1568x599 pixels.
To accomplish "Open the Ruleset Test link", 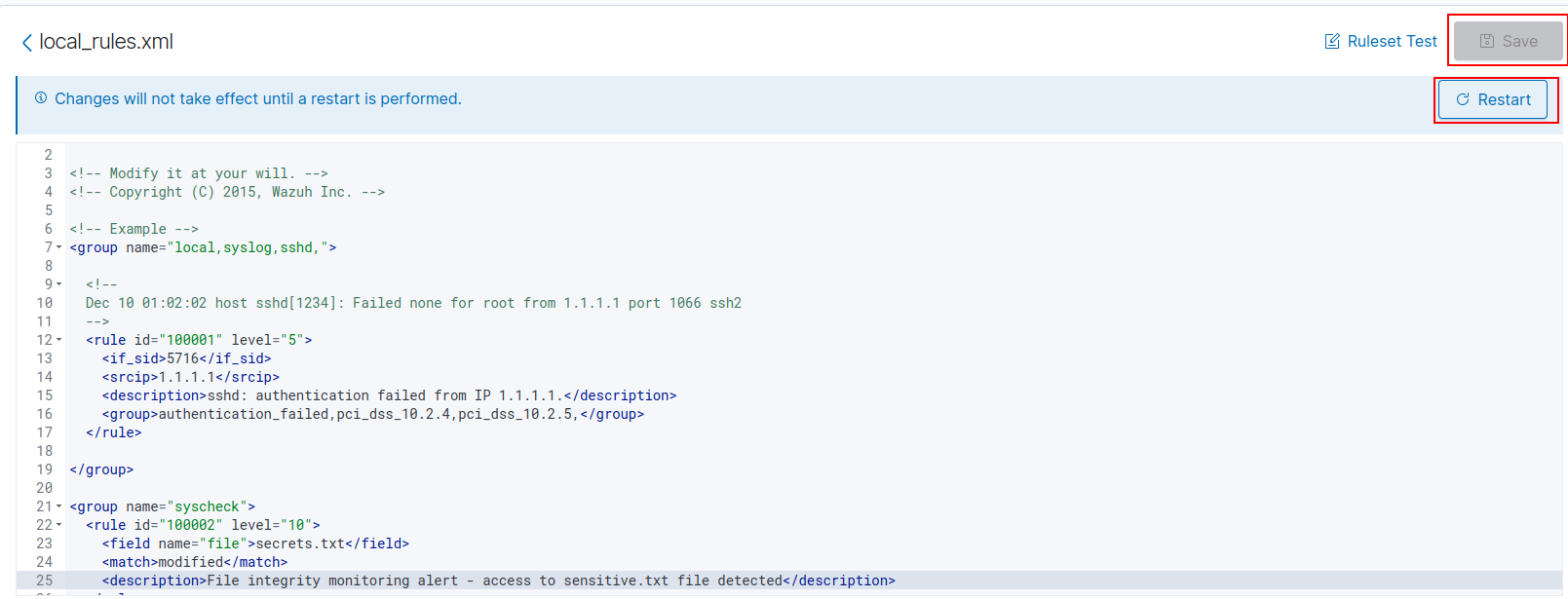I will pyautogui.click(x=1392, y=41).
